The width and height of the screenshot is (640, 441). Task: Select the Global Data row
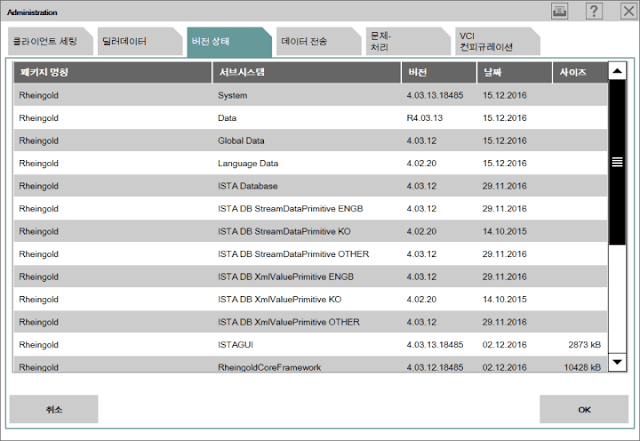pos(310,140)
